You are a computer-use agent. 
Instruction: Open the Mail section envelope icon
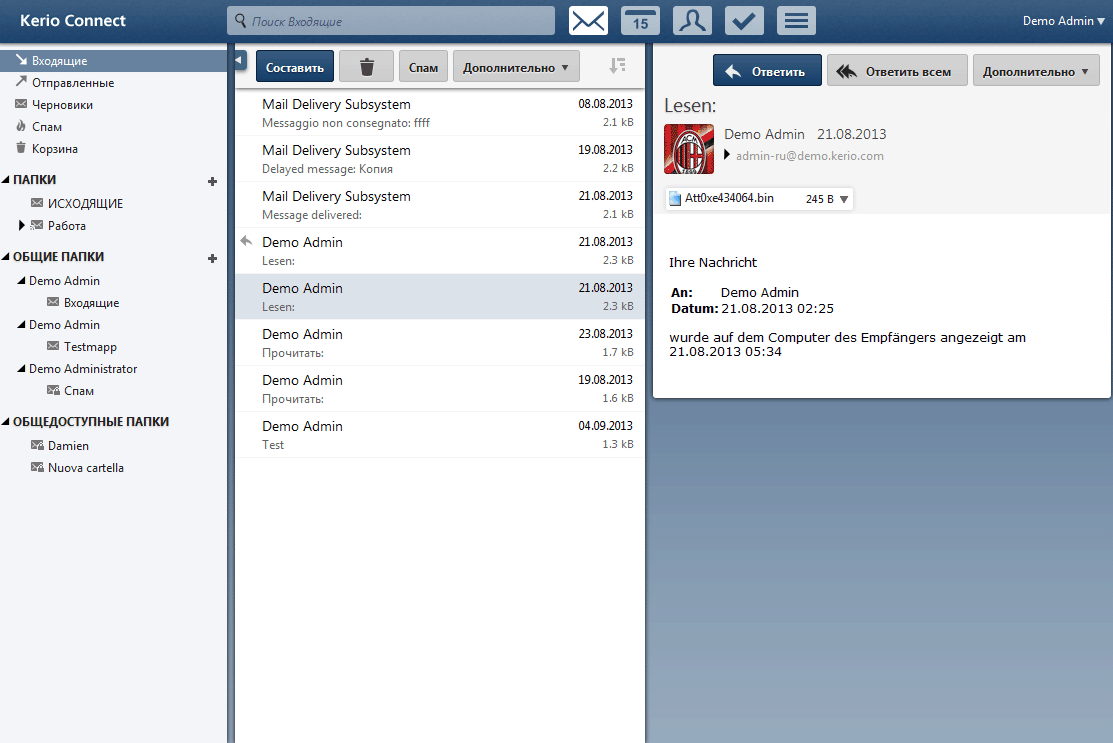(x=588, y=20)
